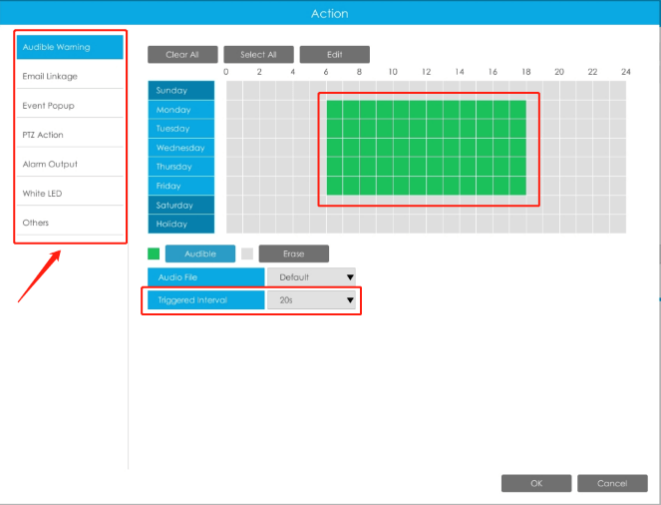
Task: Expand the Audio File dropdown
Action: click(x=312, y=277)
